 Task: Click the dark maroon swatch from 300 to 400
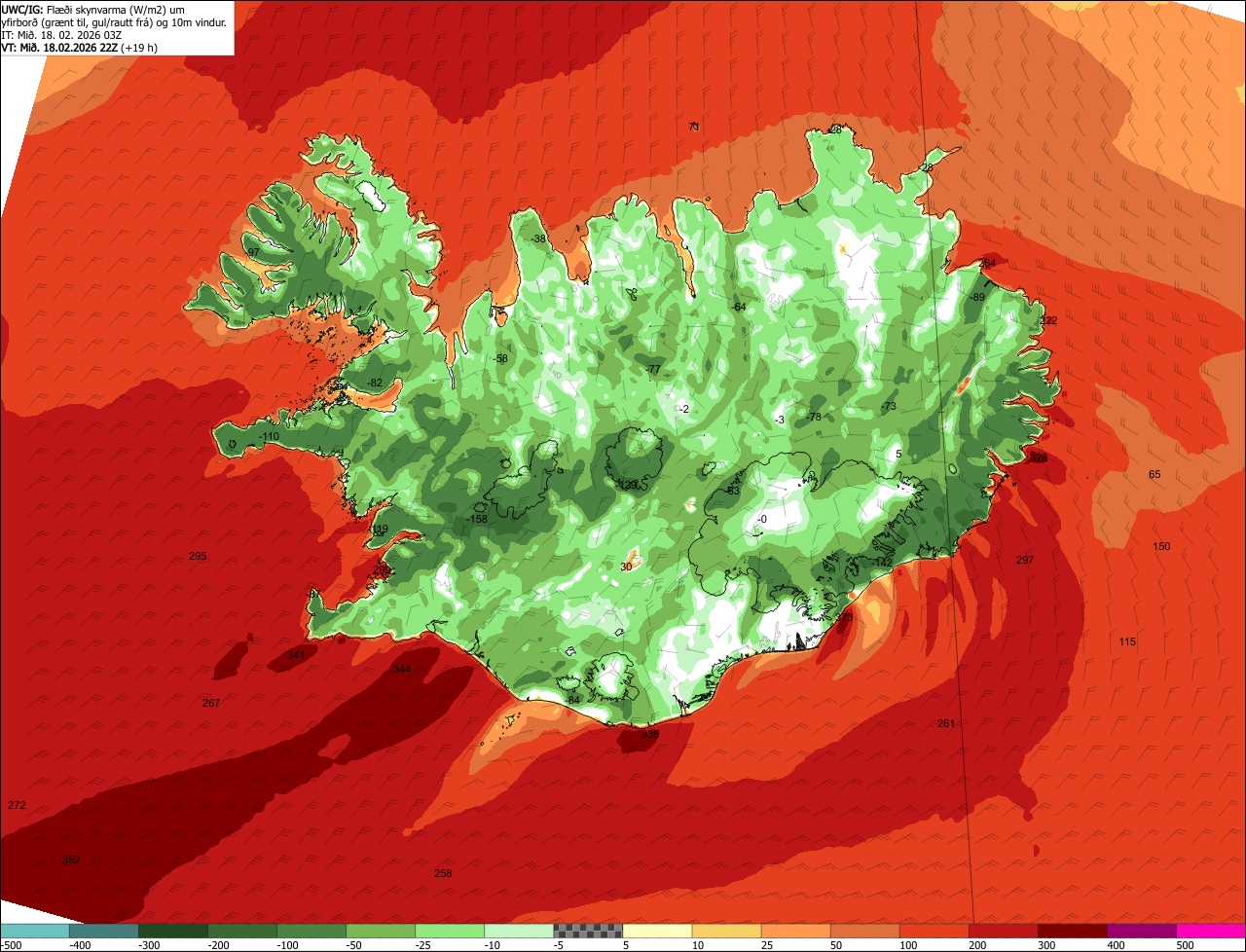pyautogui.click(x=1072, y=931)
